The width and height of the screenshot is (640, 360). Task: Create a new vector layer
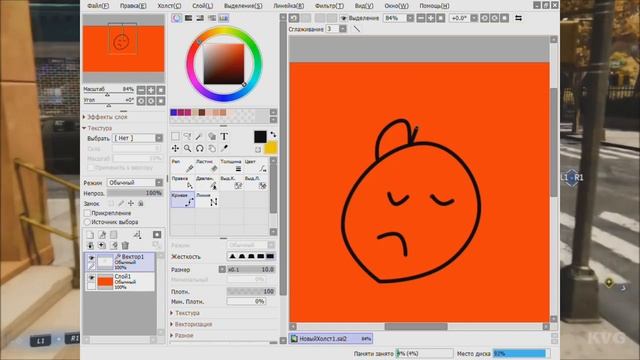click(102, 235)
